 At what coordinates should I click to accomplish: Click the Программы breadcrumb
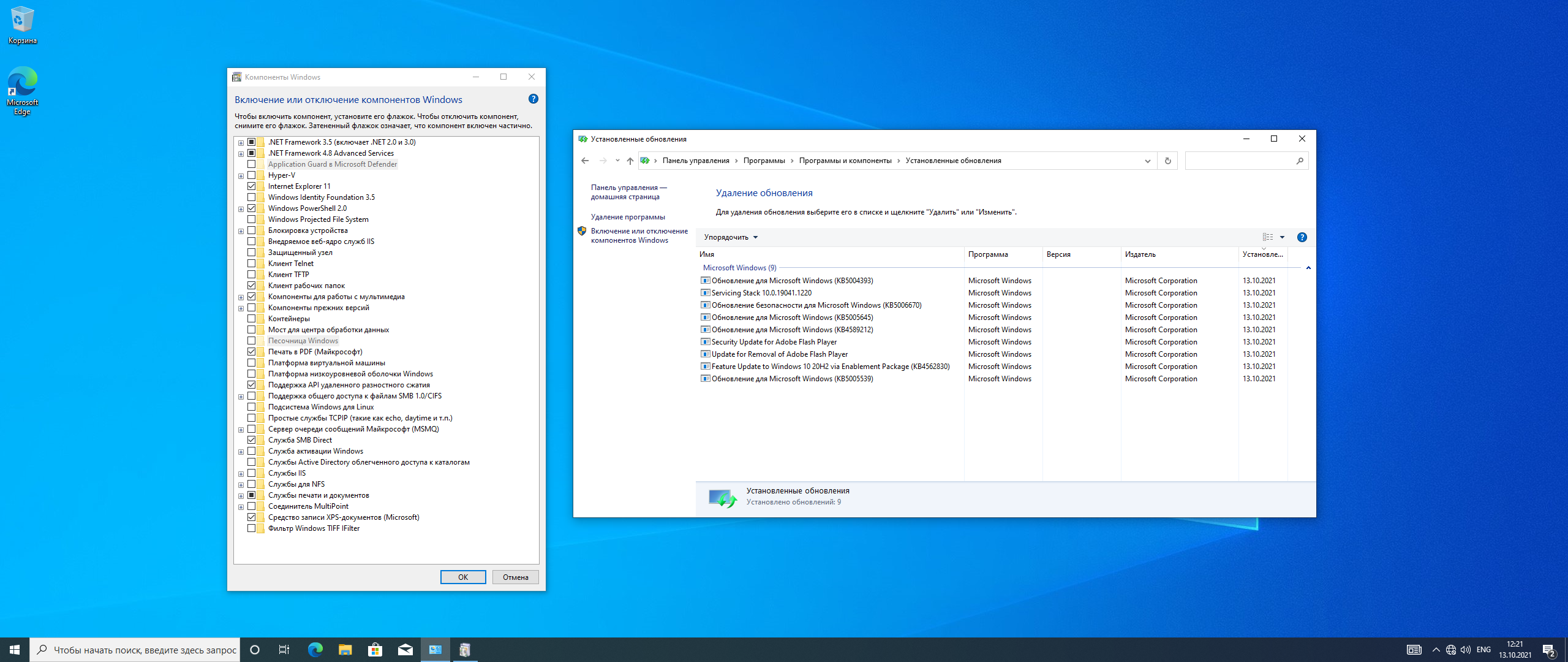tap(764, 161)
